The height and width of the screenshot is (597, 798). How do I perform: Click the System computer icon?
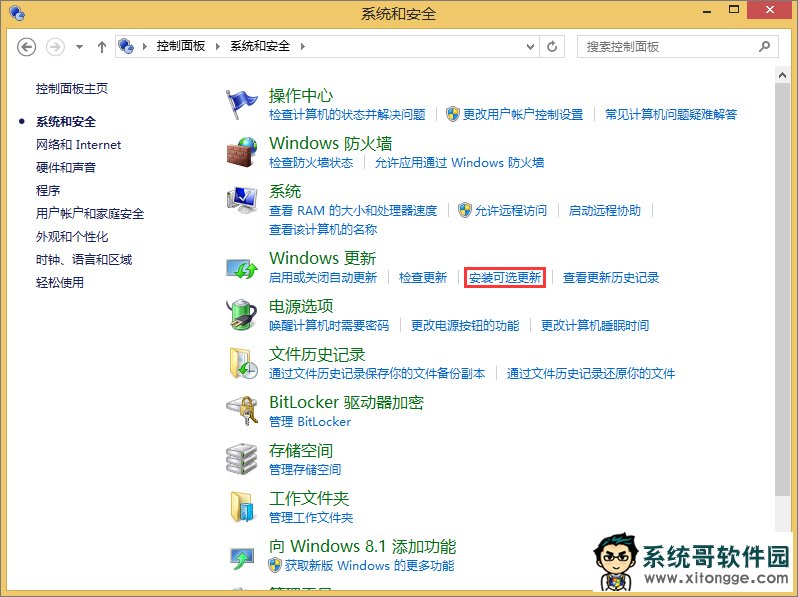(242, 200)
